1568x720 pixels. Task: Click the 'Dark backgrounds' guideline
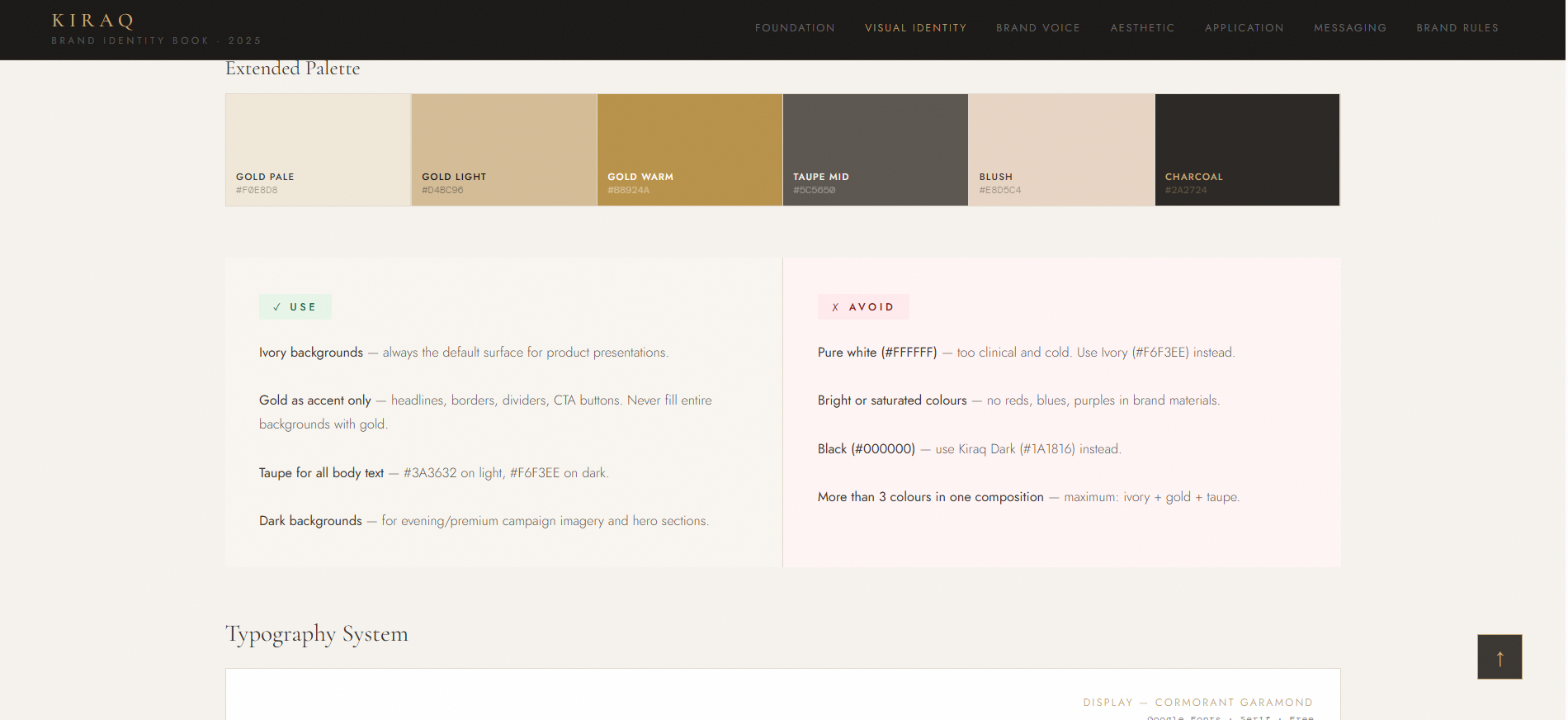[310, 521]
